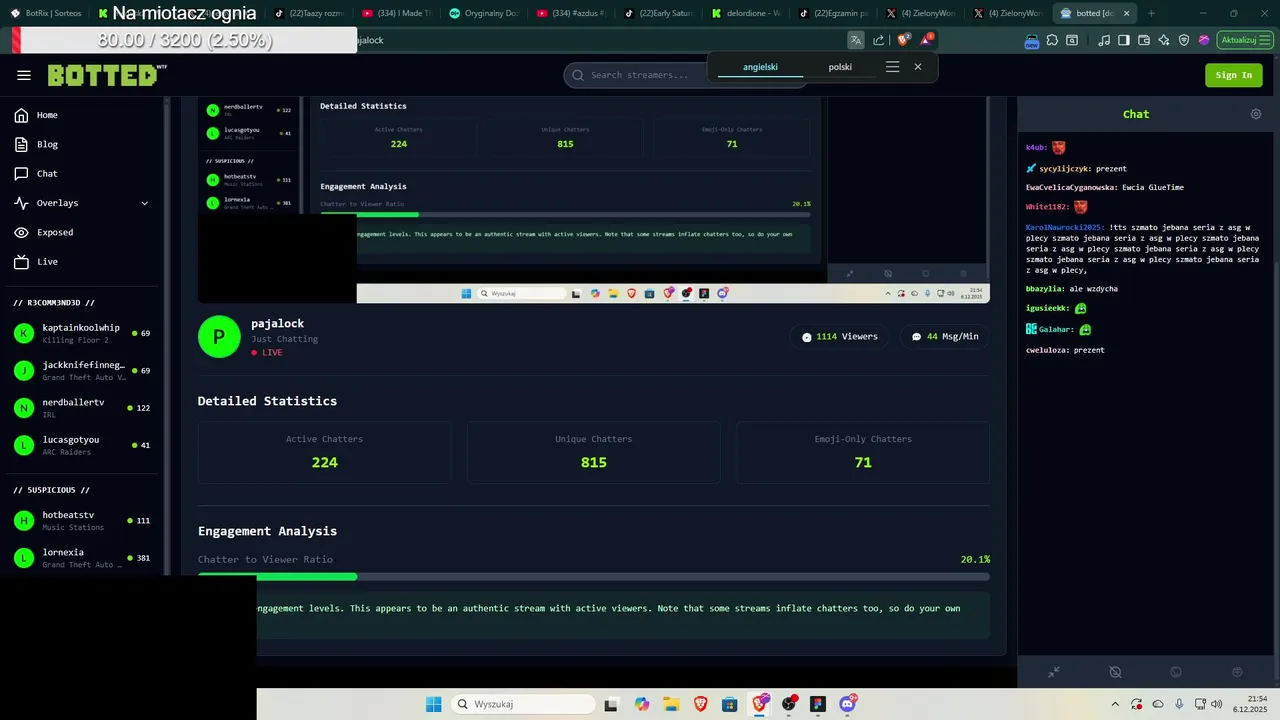Image resolution: width=1280 pixels, height=720 pixels.
Task: Toggle the hide emotes icon in chat footer
Action: [x=1115, y=672]
